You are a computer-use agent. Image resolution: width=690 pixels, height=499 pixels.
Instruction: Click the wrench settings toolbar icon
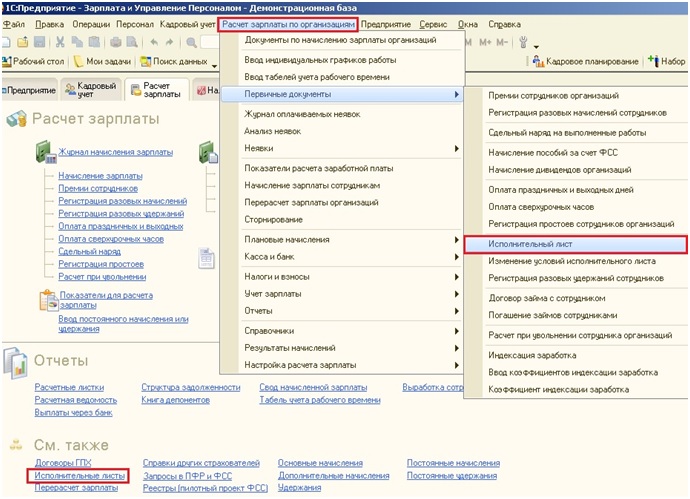click(523, 42)
